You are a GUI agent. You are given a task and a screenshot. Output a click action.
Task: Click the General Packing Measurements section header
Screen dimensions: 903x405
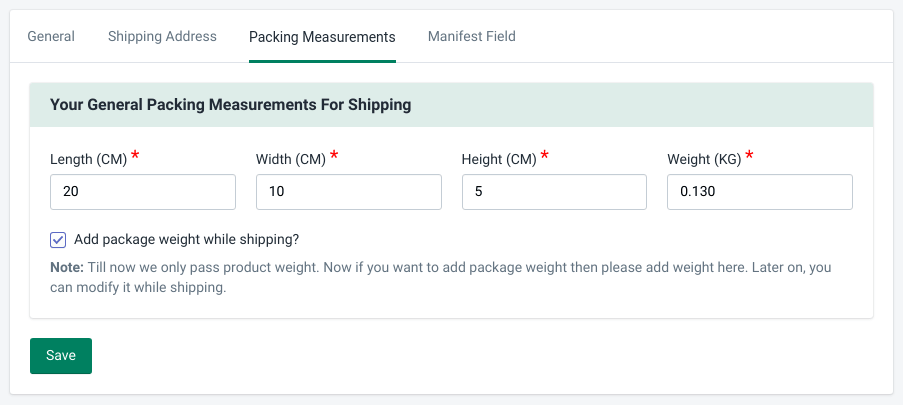click(x=231, y=104)
